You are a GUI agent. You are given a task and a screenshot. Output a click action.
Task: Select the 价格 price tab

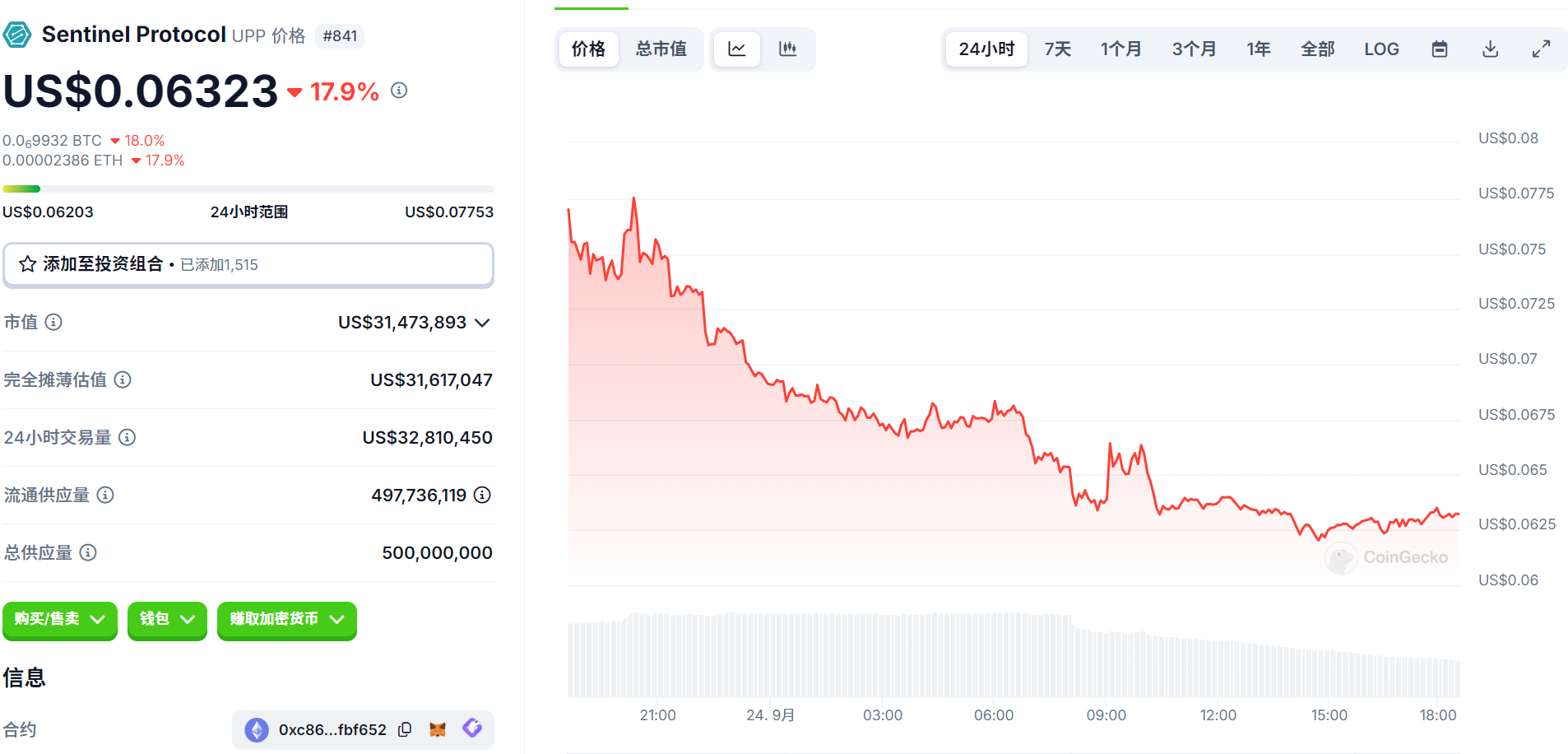click(x=588, y=49)
